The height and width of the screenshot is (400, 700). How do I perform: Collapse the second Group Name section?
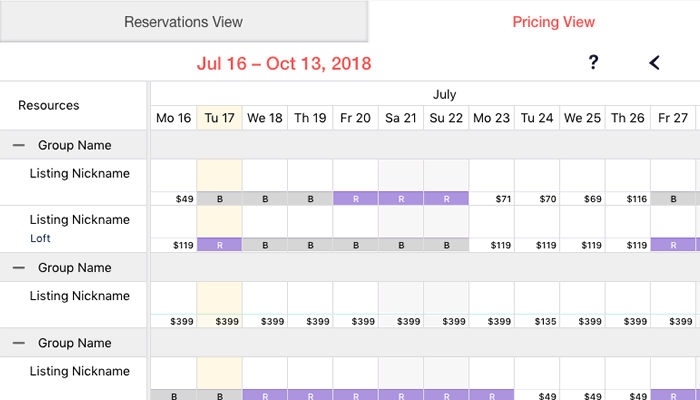(x=19, y=267)
